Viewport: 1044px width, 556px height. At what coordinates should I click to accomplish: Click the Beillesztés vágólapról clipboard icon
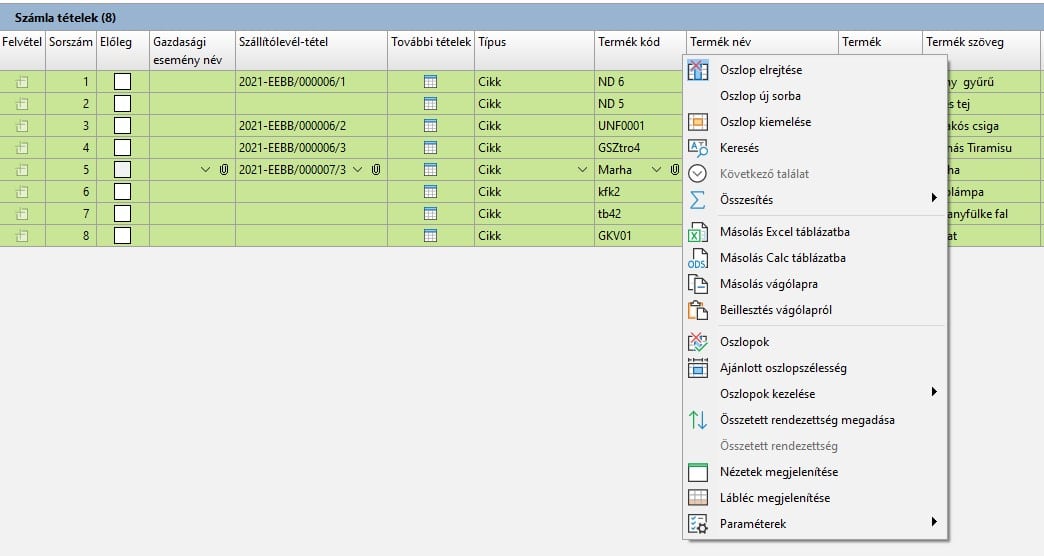[698, 310]
